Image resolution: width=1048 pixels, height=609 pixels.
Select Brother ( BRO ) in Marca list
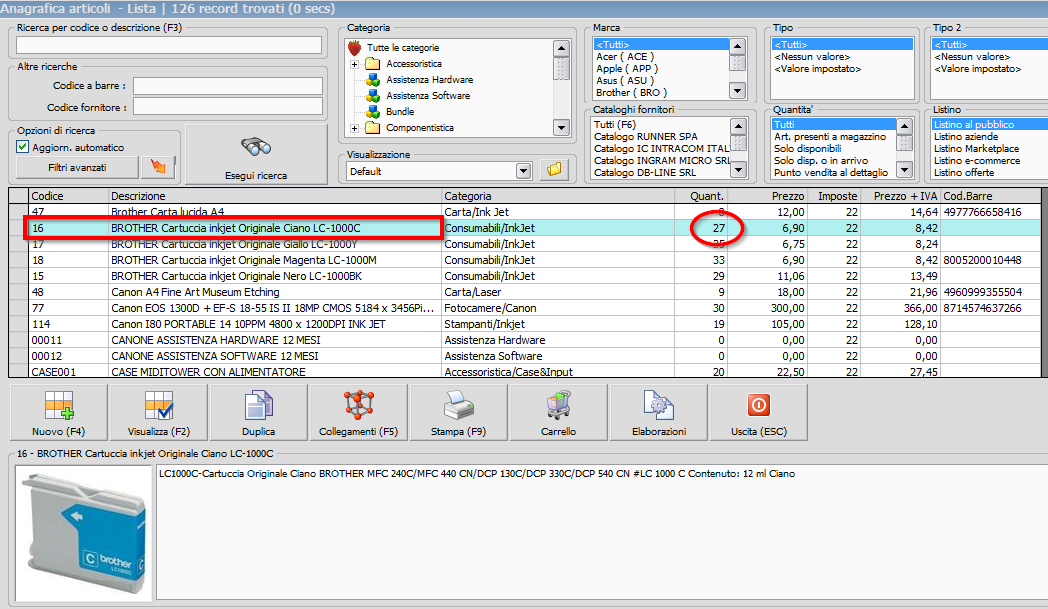coord(631,93)
